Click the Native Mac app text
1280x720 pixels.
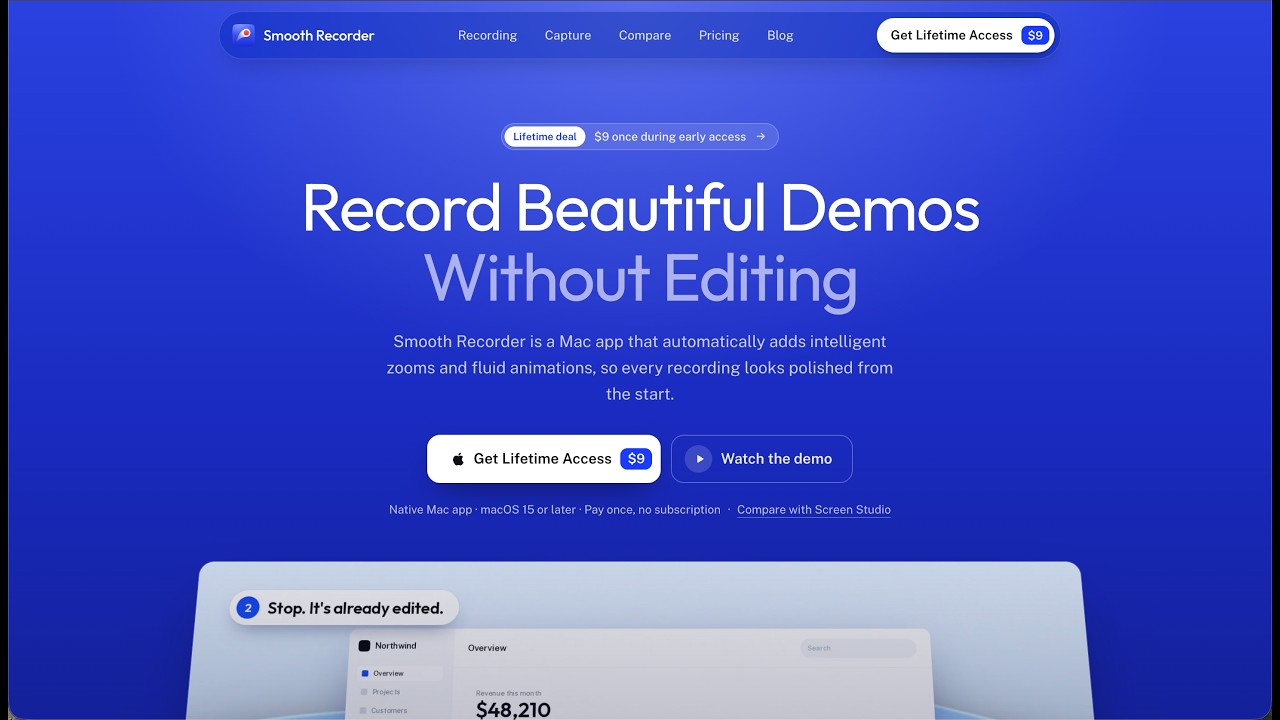tap(430, 510)
